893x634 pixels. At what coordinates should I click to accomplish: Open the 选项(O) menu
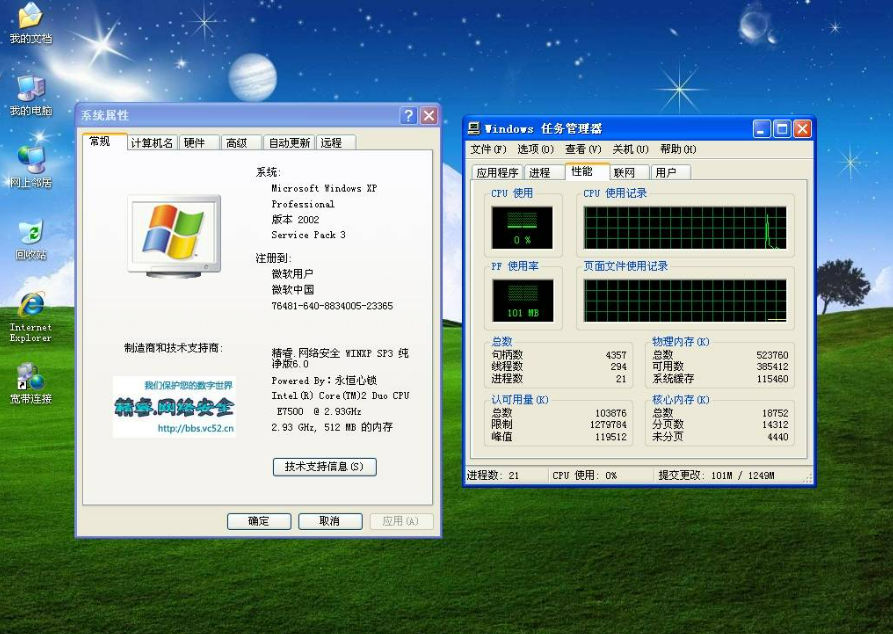tap(535, 149)
